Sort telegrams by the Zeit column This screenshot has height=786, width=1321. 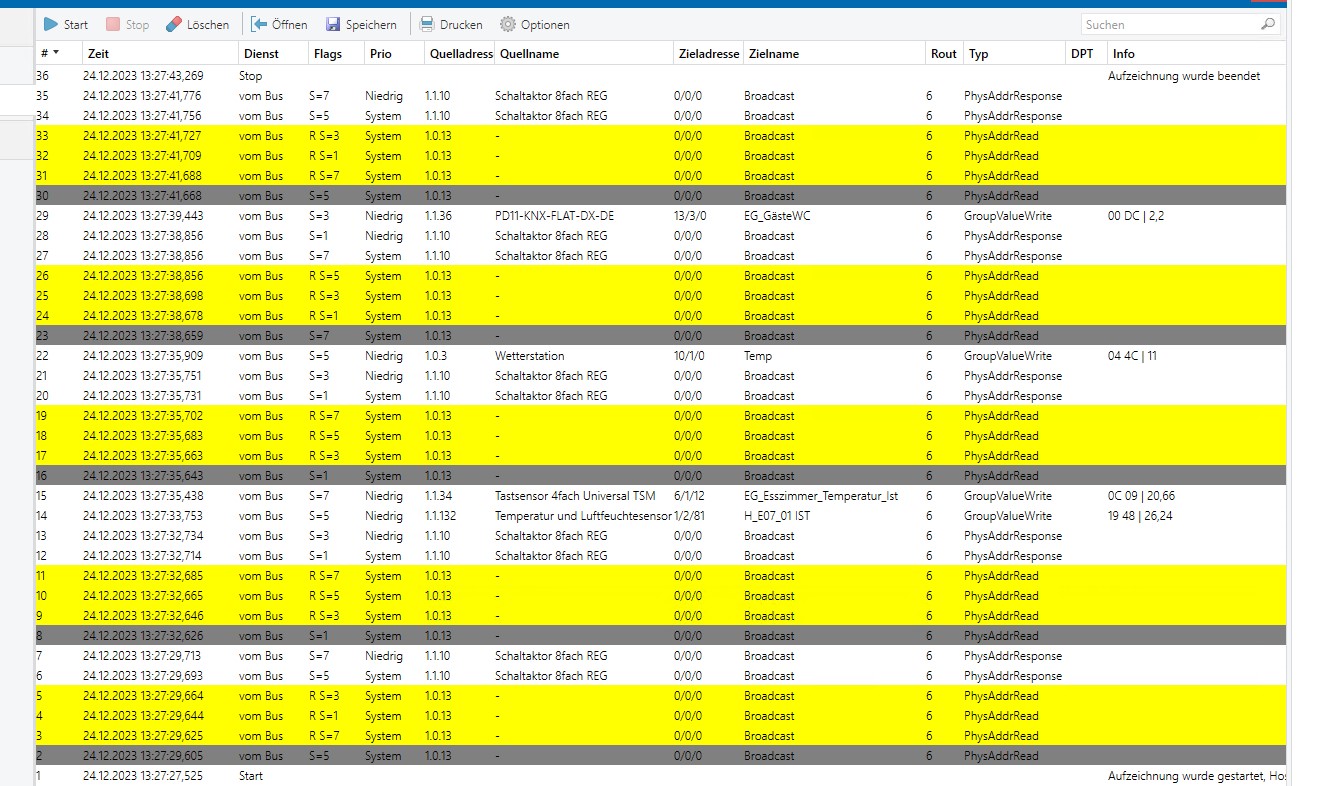[x=160, y=54]
